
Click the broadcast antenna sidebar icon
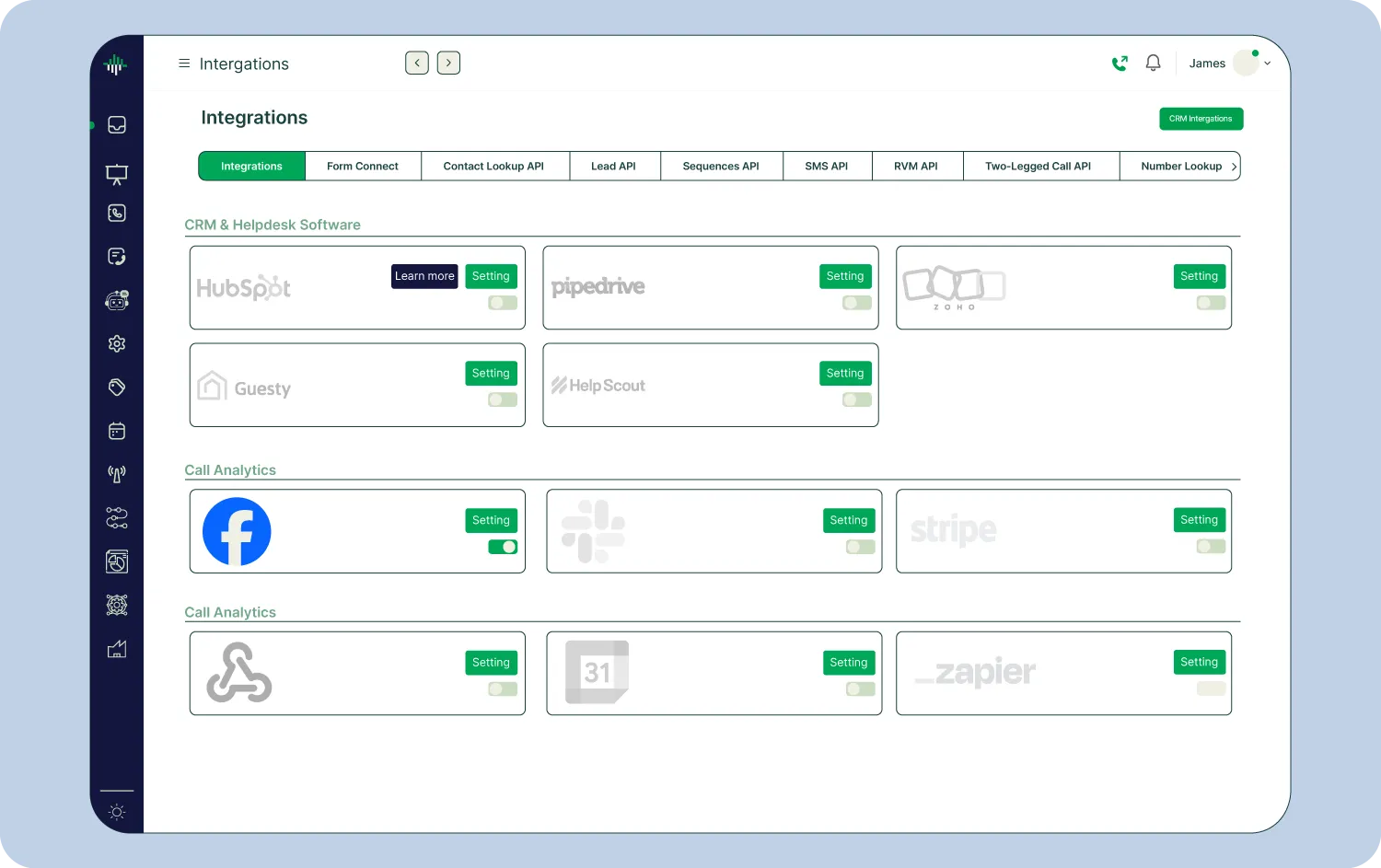pyautogui.click(x=117, y=474)
